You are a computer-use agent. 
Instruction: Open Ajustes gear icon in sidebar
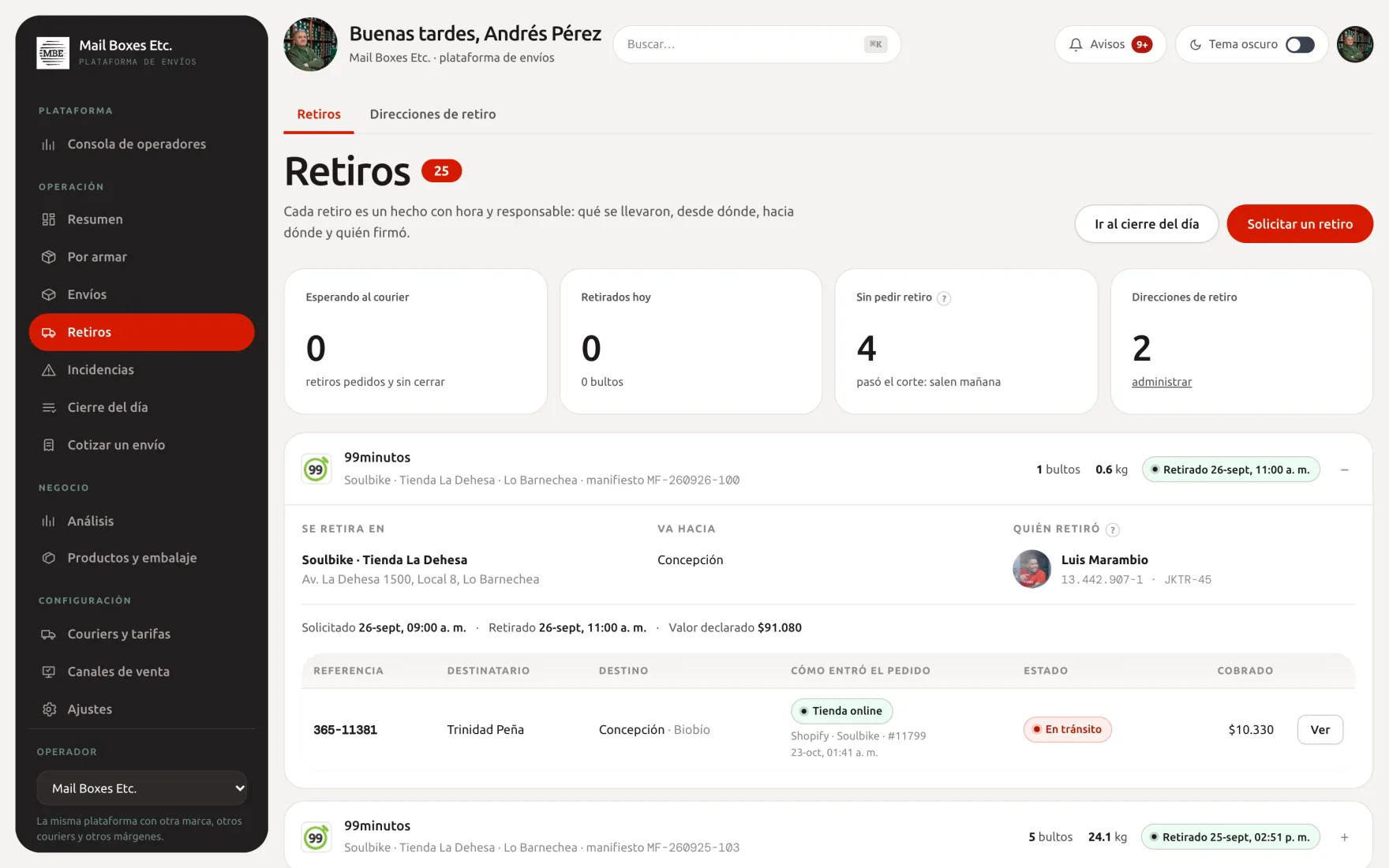point(49,709)
